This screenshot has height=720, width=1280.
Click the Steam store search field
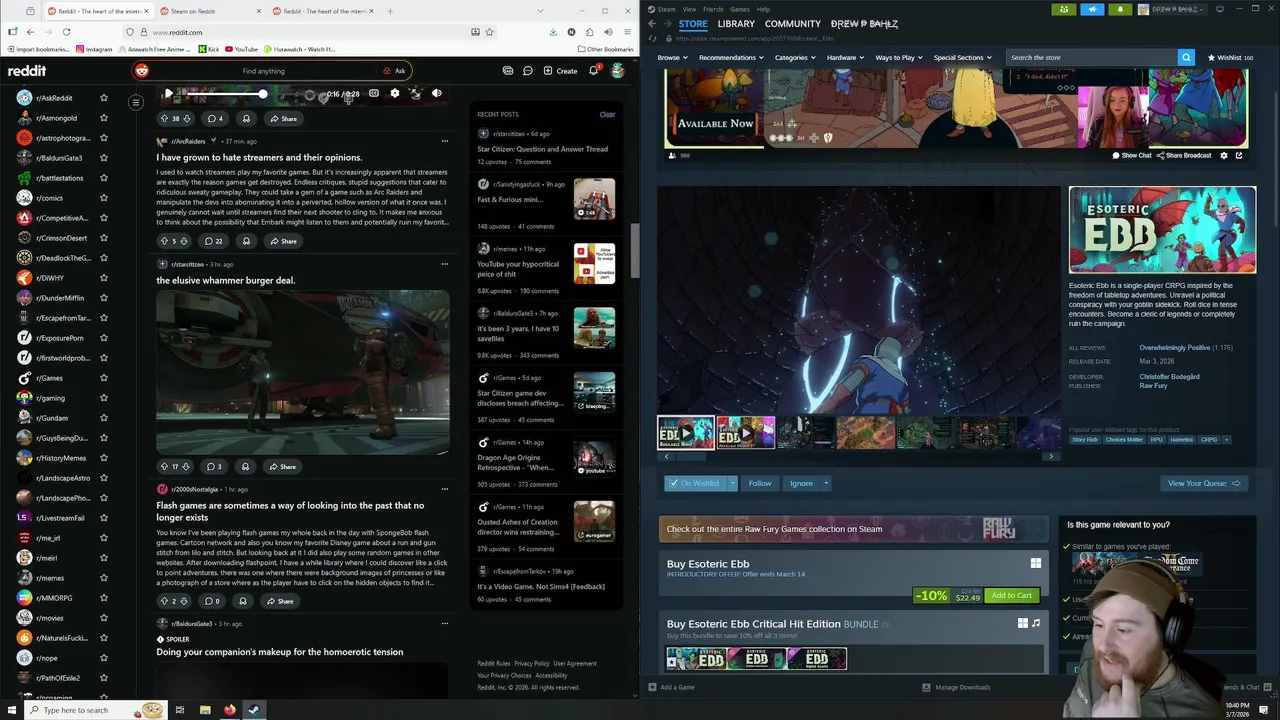point(1092,57)
